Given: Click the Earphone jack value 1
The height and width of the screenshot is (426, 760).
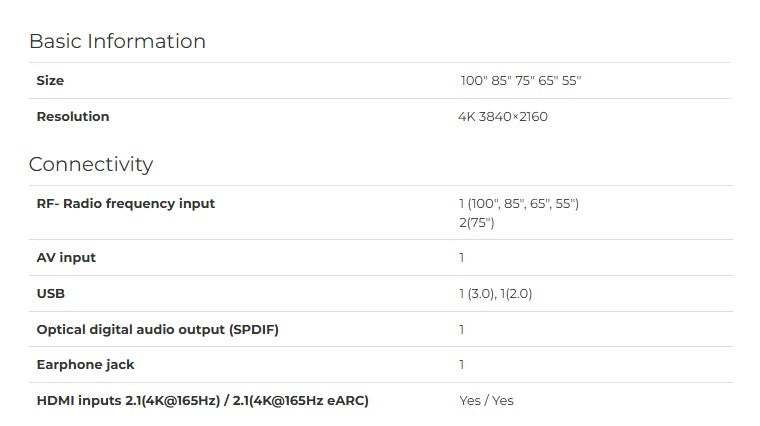Looking at the screenshot, I should tap(462, 364).
